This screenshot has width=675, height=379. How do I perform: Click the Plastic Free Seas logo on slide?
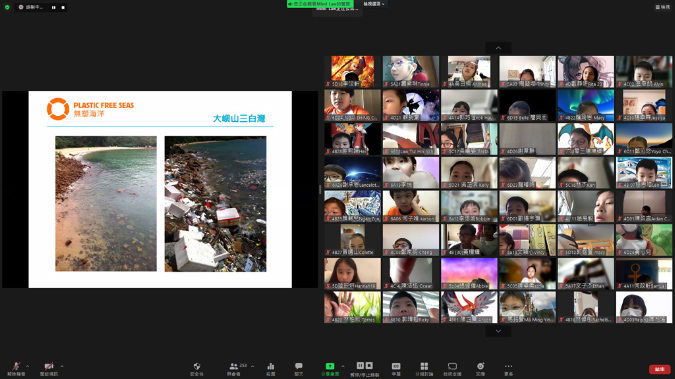(x=90, y=109)
